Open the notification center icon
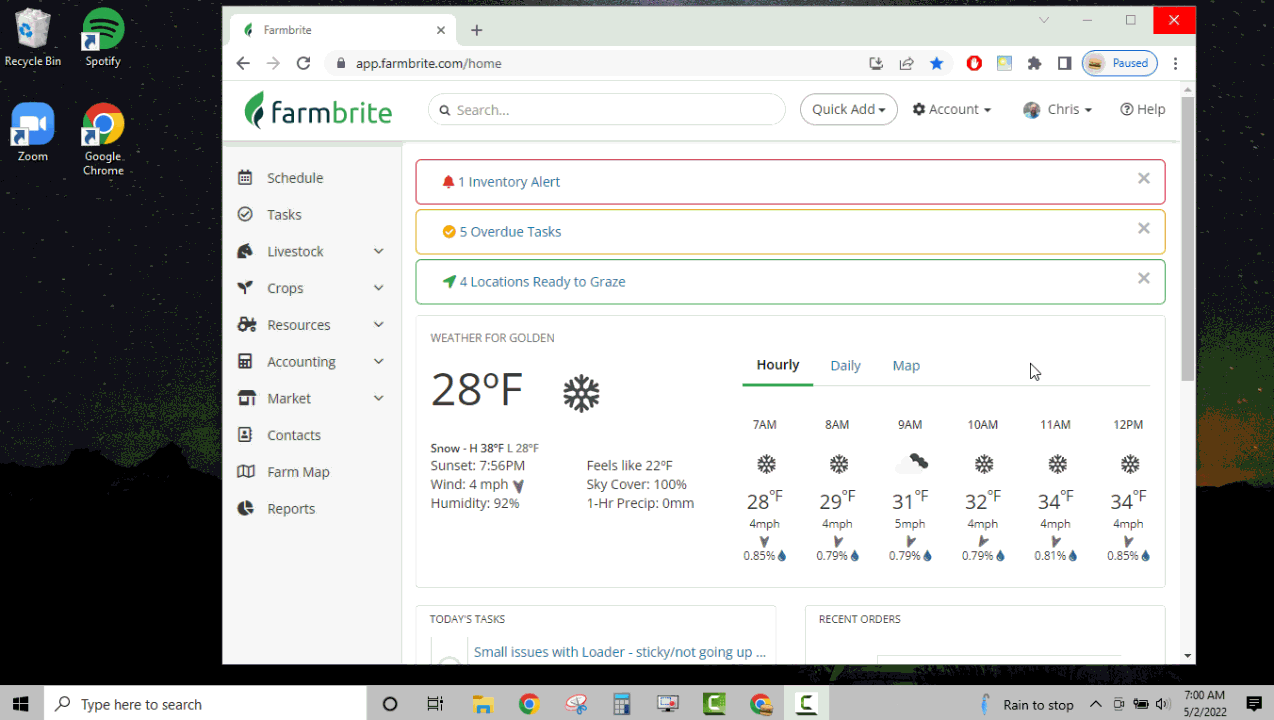The height and width of the screenshot is (720, 1274). pyautogui.click(x=1253, y=704)
